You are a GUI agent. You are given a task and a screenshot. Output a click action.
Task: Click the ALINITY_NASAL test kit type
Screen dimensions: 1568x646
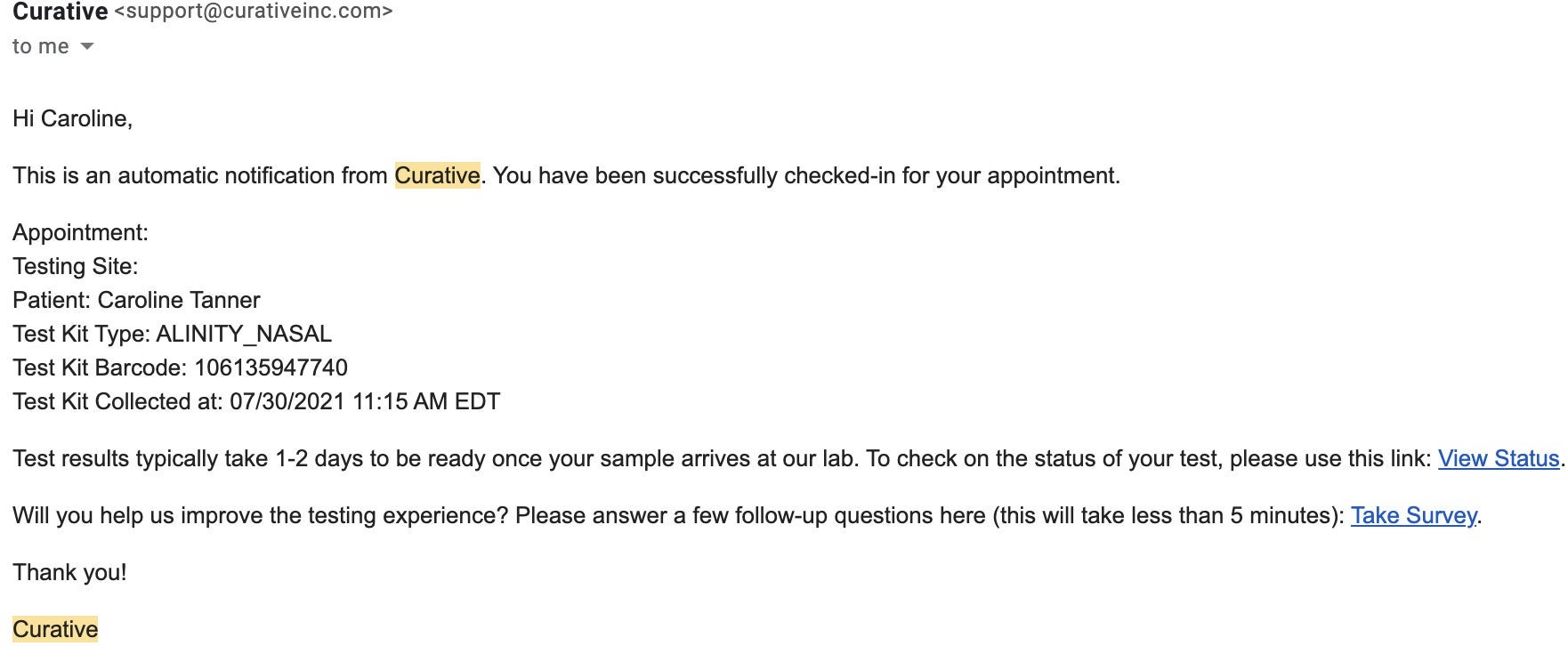tap(244, 334)
